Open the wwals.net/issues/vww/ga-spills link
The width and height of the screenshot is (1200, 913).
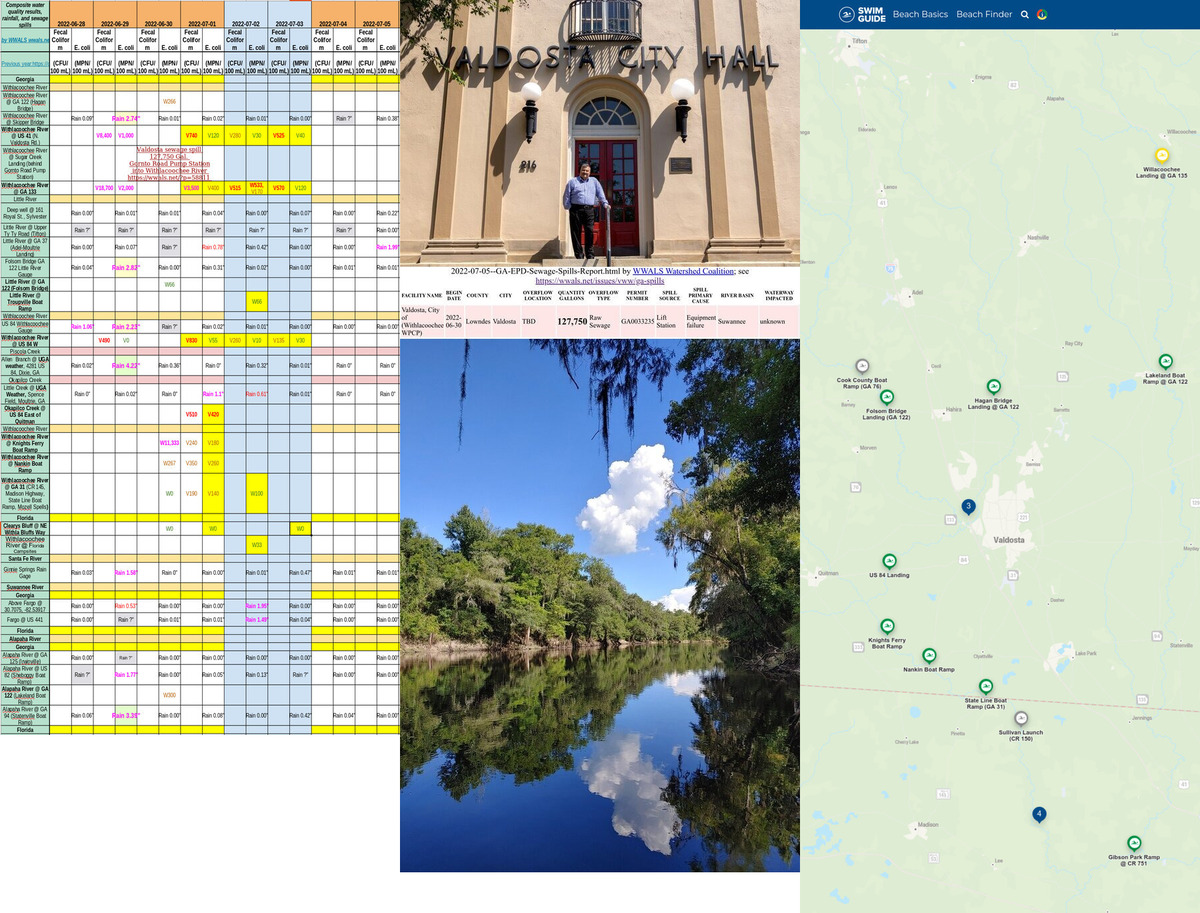(x=600, y=281)
